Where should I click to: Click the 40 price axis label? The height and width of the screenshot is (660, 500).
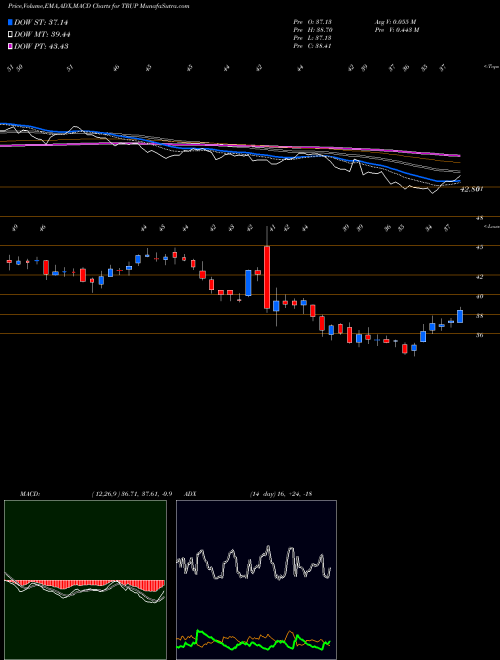[x=480, y=296]
